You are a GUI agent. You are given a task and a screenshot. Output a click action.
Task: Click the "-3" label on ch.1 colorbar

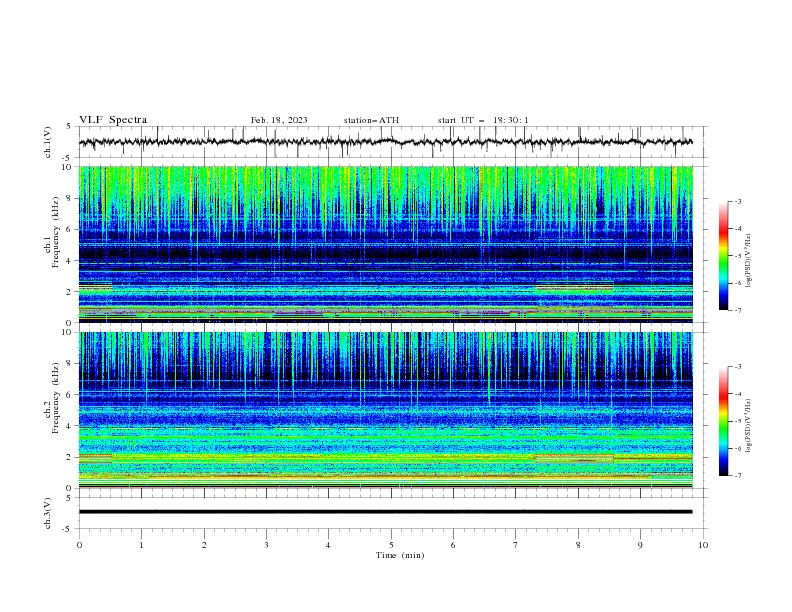coord(737,201)
